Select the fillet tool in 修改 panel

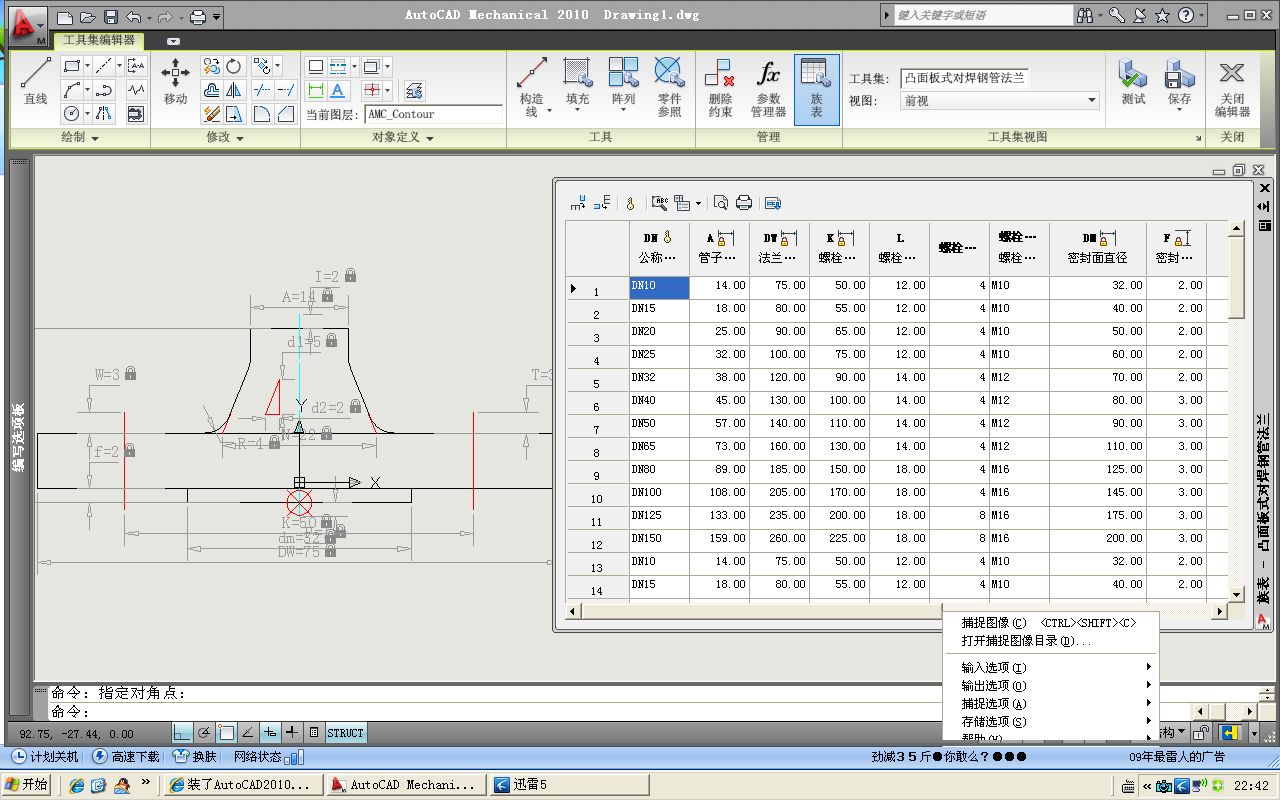pyautogui.click(x=261, y=114)
